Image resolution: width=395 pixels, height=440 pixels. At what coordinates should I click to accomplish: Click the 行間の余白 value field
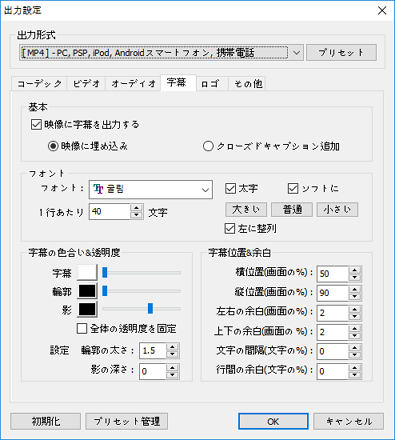[x=332, y=371]
